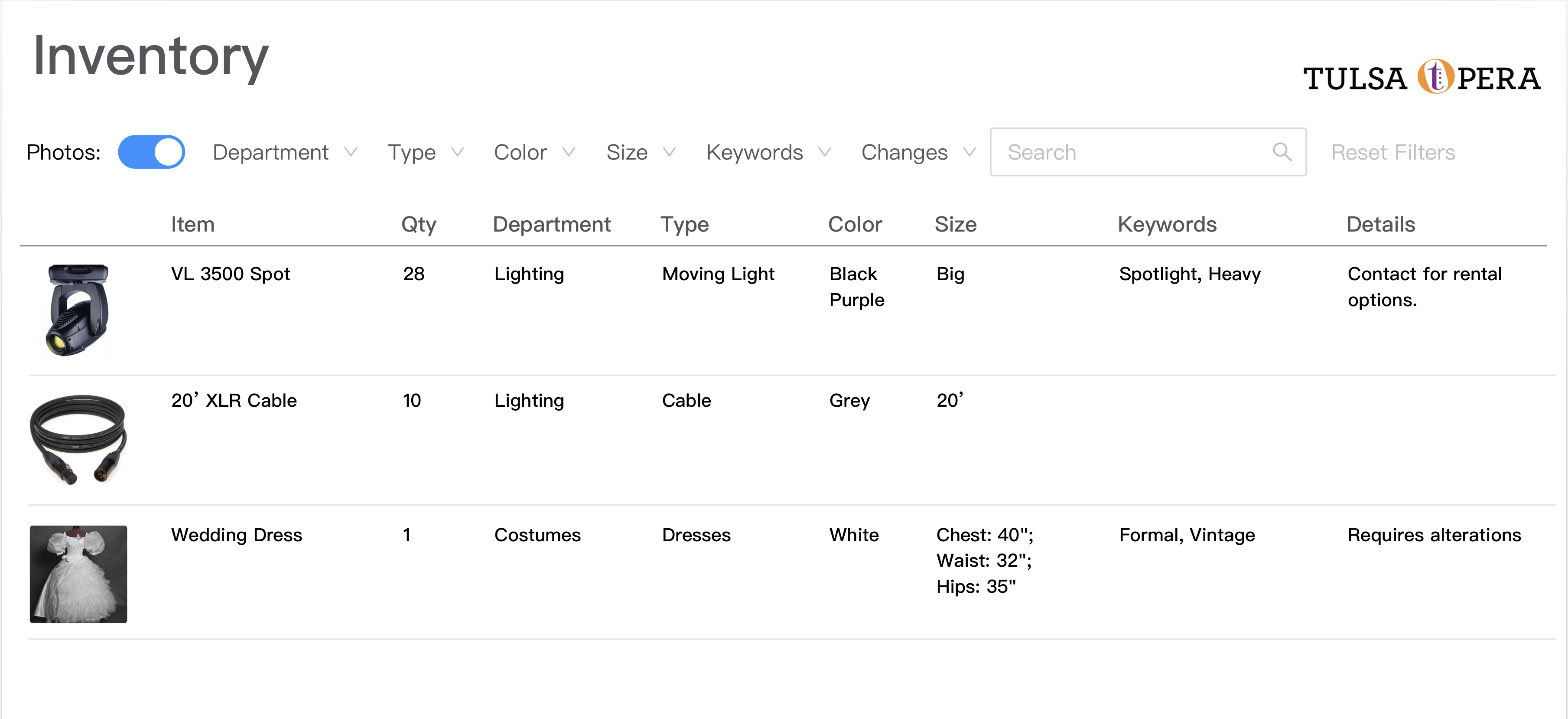Select the Wedding Dress item name
This screenshot has height=719, width=1568.
coord(236,535)
